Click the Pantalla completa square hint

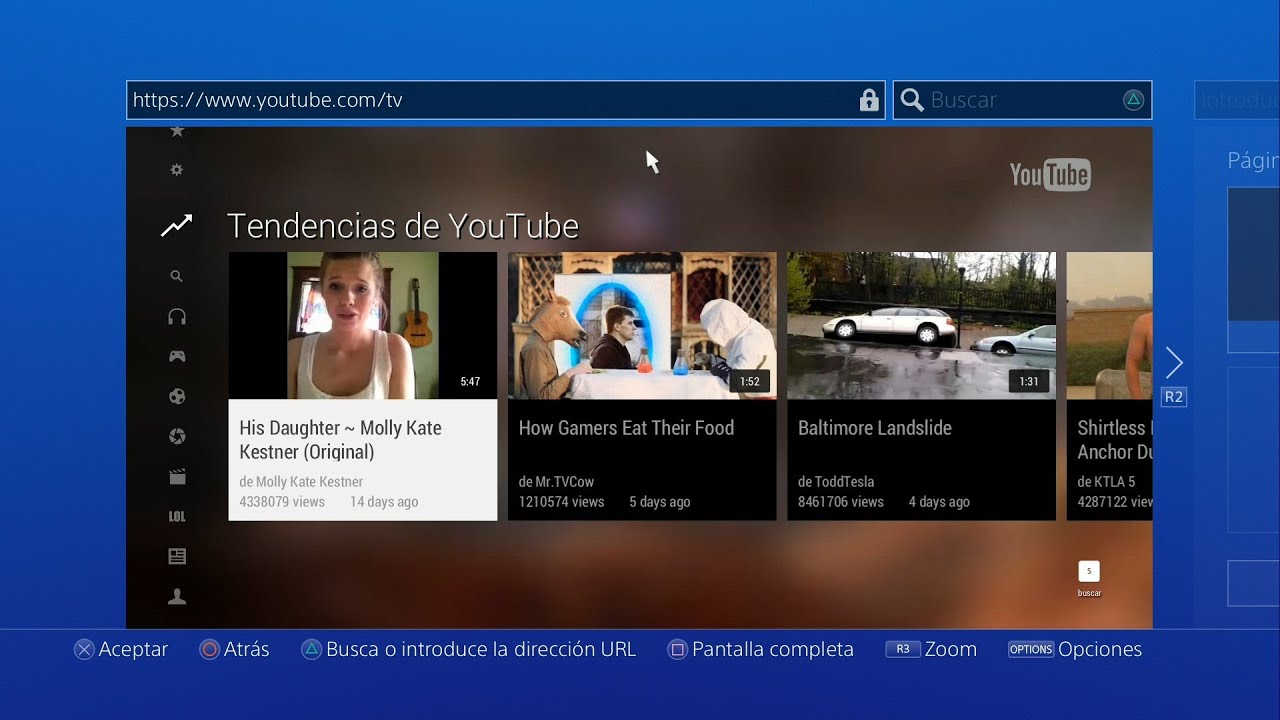click(x=761, y=649)
